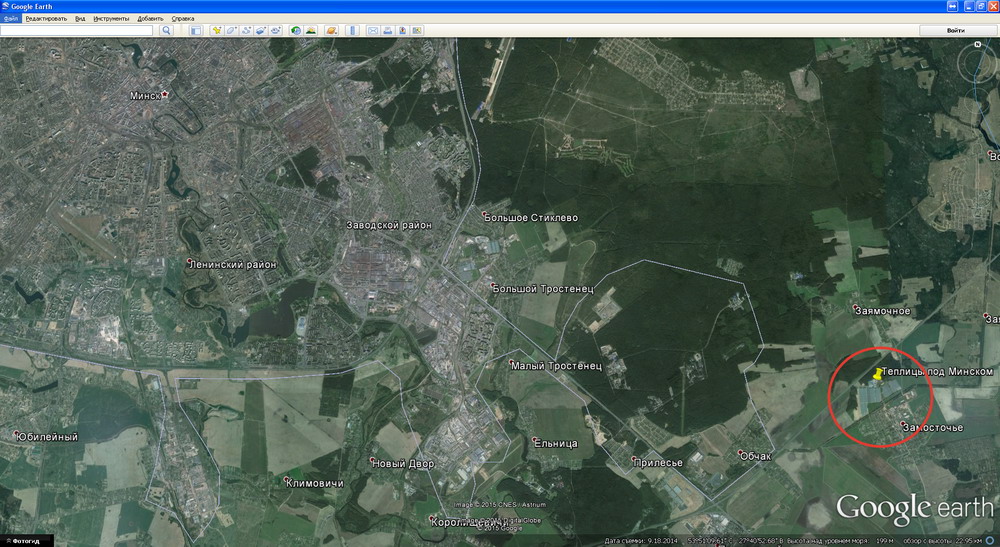Click the Save Image icon
The height and width of the screenshot is (547, 1000).
(402, 30)
